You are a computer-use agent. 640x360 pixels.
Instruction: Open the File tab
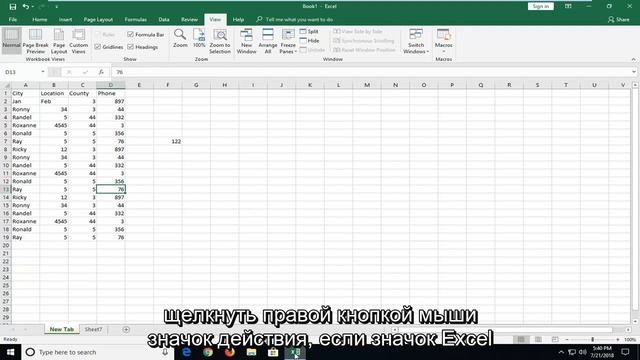click(x=13, y=19)
